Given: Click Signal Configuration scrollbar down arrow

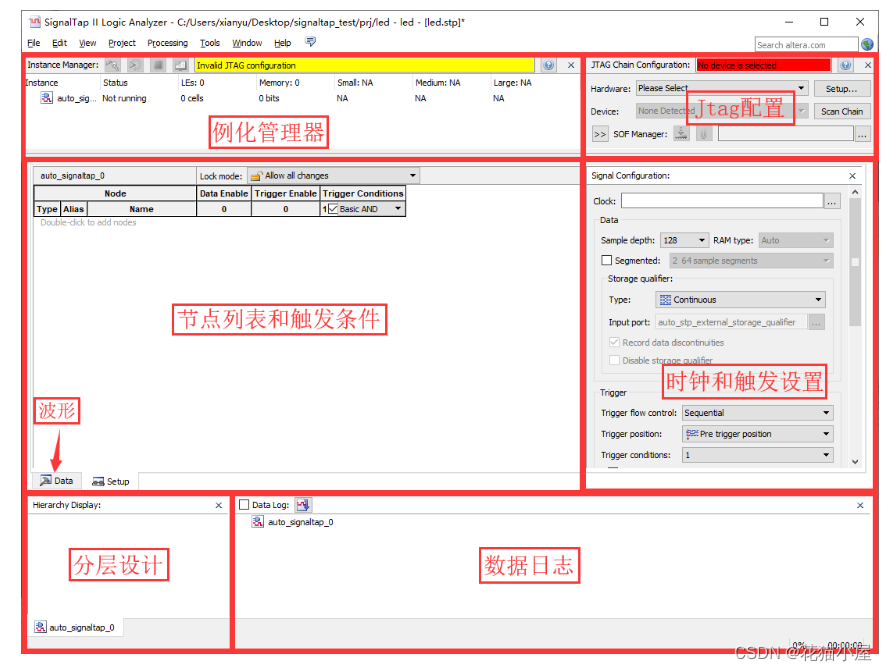Looking at the screenshot, I should pyautogui.click(x=855, y=462).
